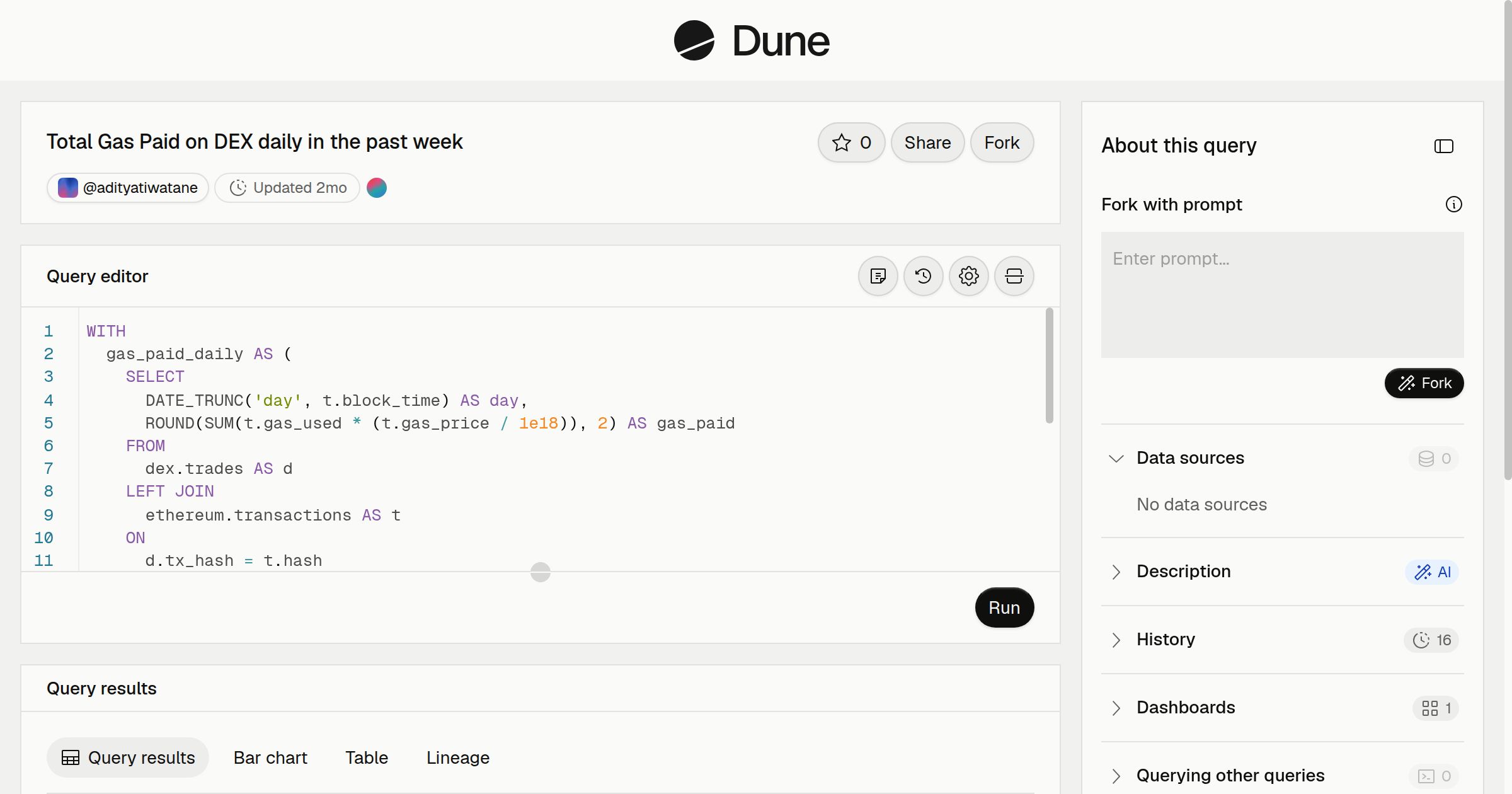The height and width of the screenshot is (794, 1512).
Task: Show info about Fork with prompt
Action: click(x=1453, y=204)
